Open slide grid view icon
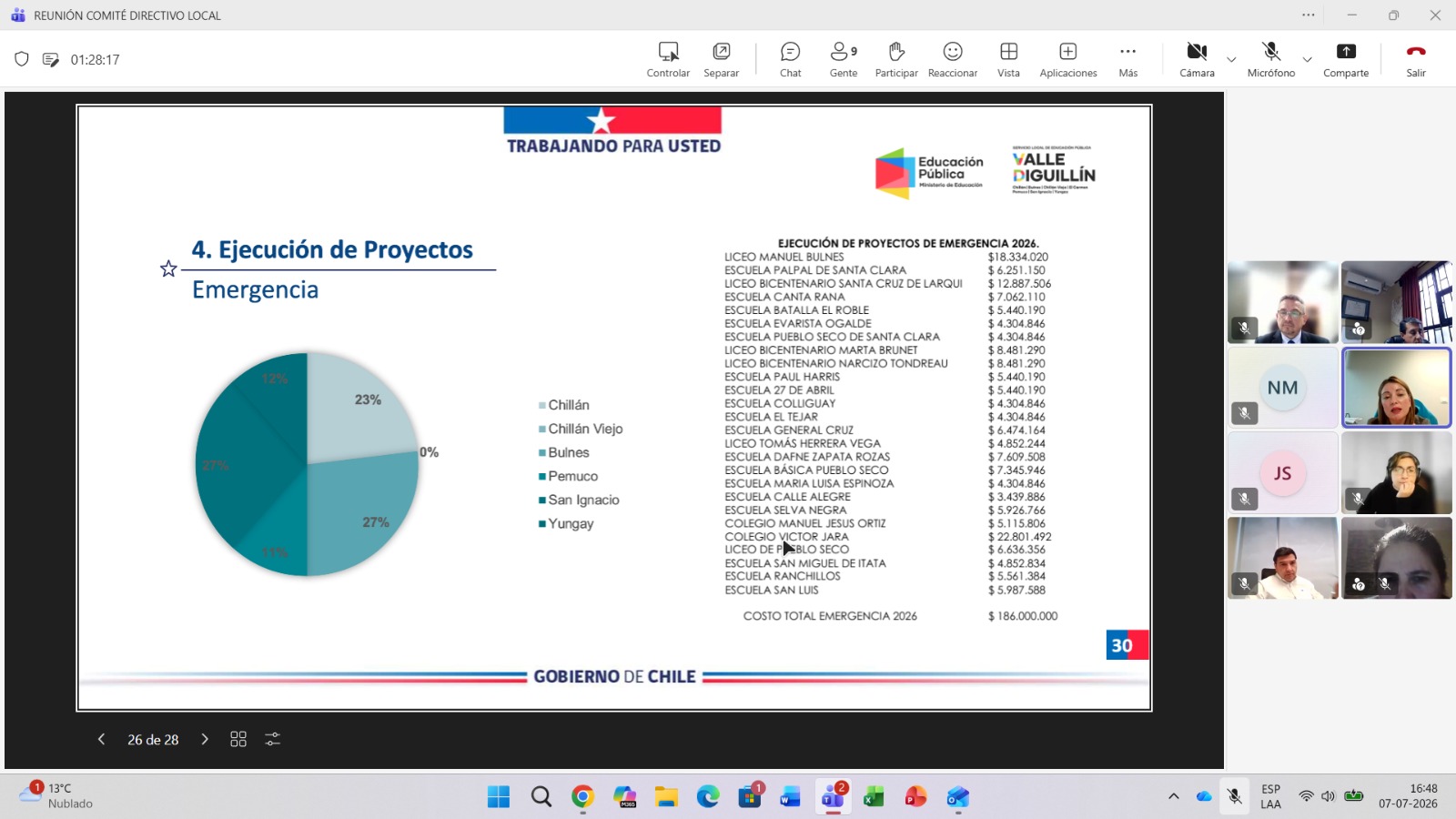The width and height of the screenshot is (1456, 819). point(238,739)
